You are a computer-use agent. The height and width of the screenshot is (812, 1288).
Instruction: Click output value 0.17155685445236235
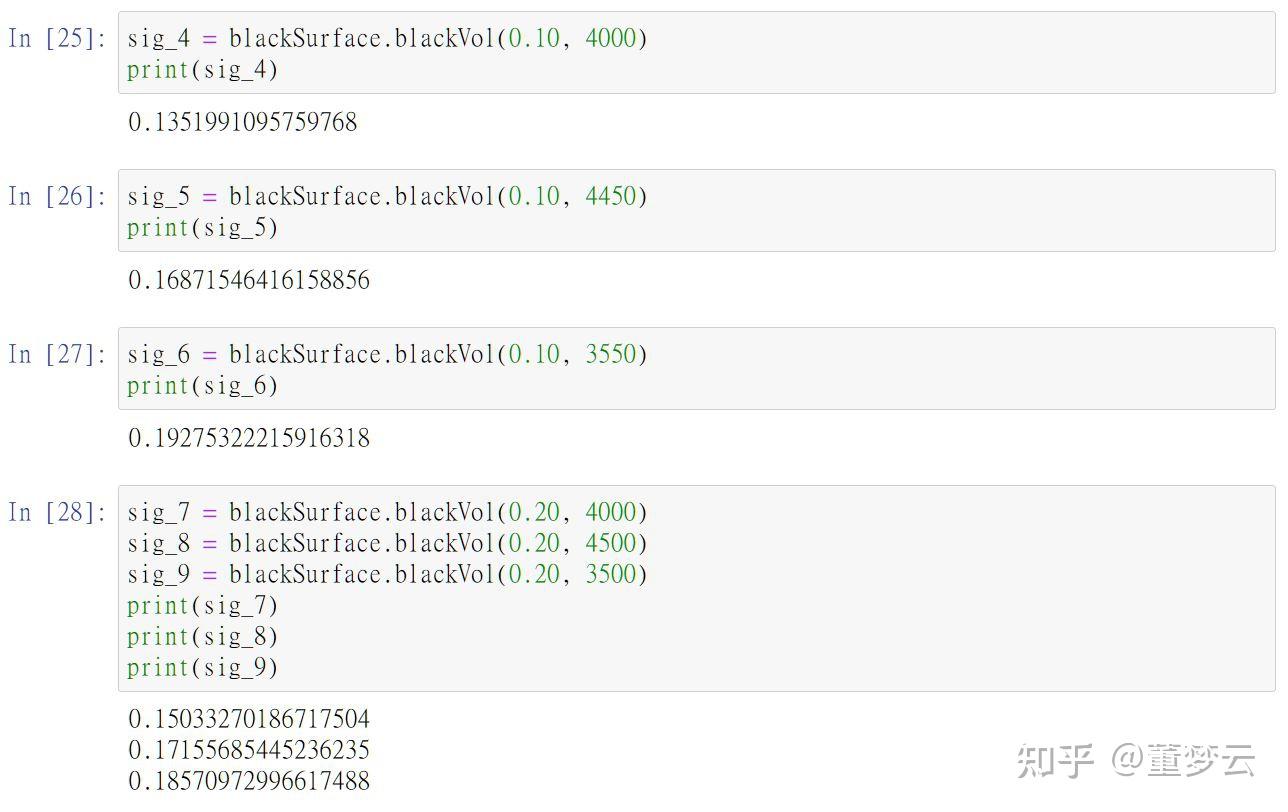click(x=249, y=751)
